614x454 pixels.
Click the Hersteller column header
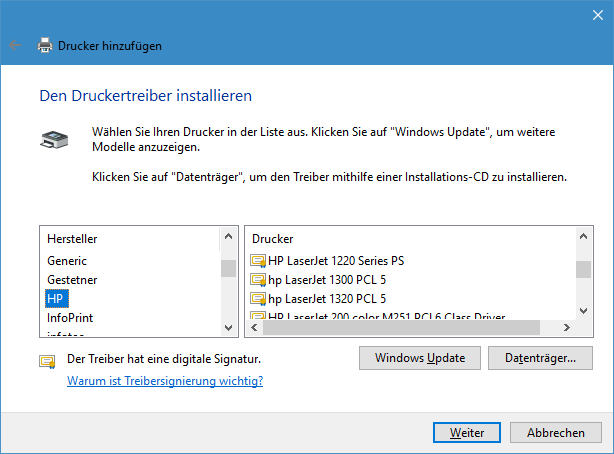pyautogui.click(x=72, y=239)
